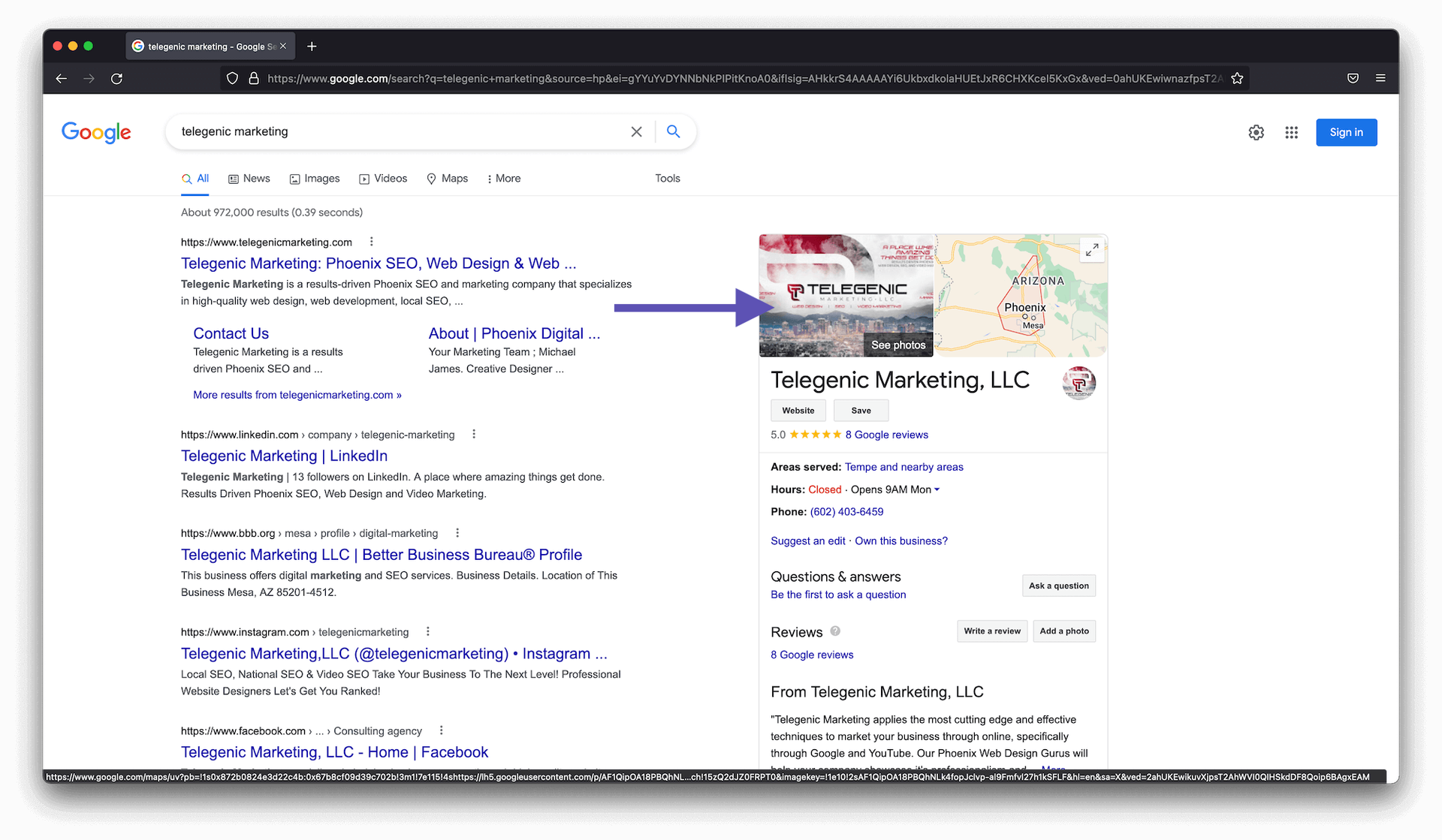Open Firefox hamburger application menu
This screenshot has height=840, width=1442.
[1380, 78]
